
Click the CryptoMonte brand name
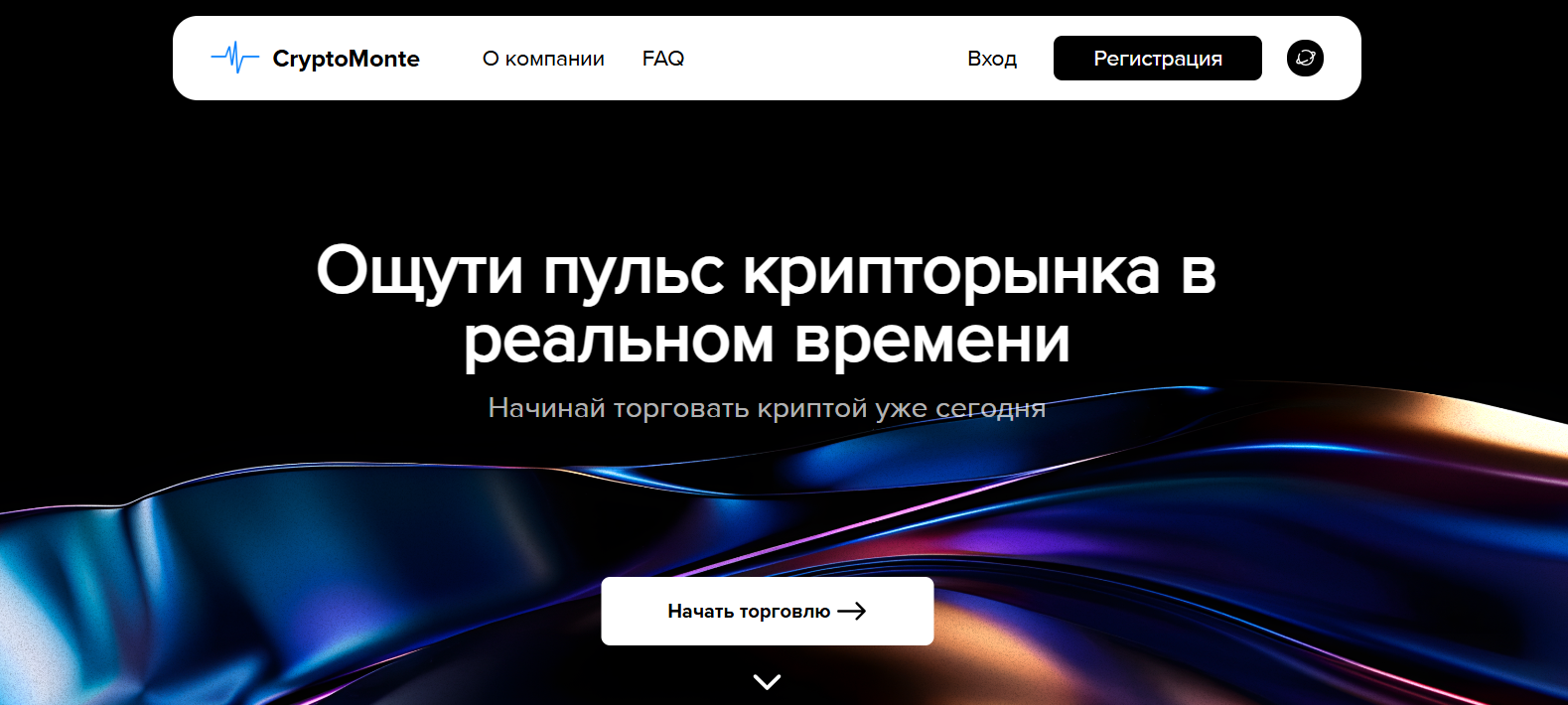point(346,59)
